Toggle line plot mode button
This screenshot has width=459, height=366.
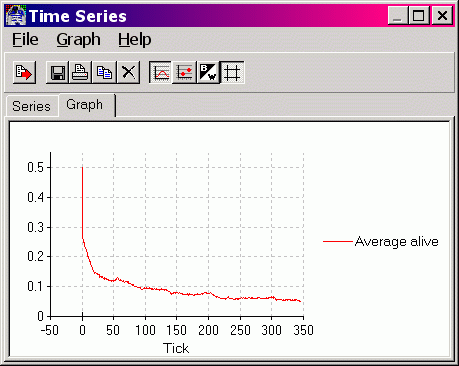tap(161, 72)
